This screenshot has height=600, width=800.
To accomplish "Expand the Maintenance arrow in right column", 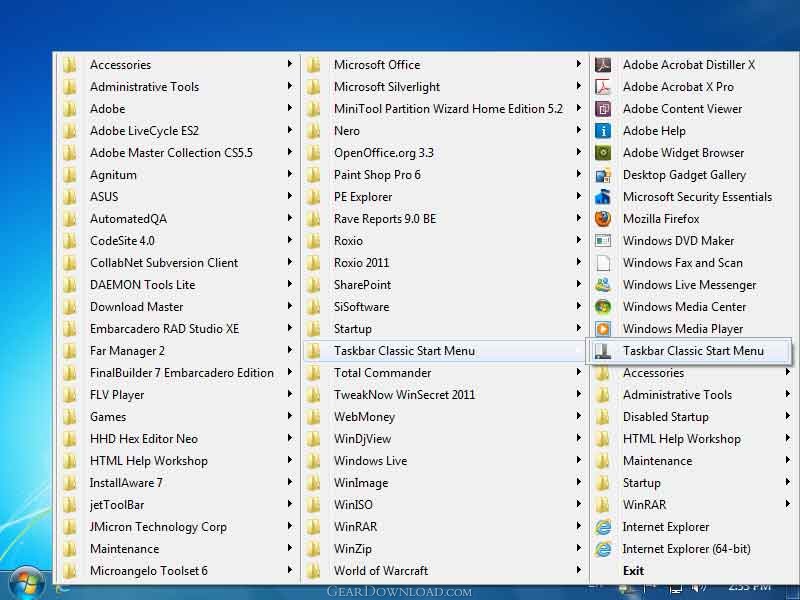I will (x=787, y=460).
